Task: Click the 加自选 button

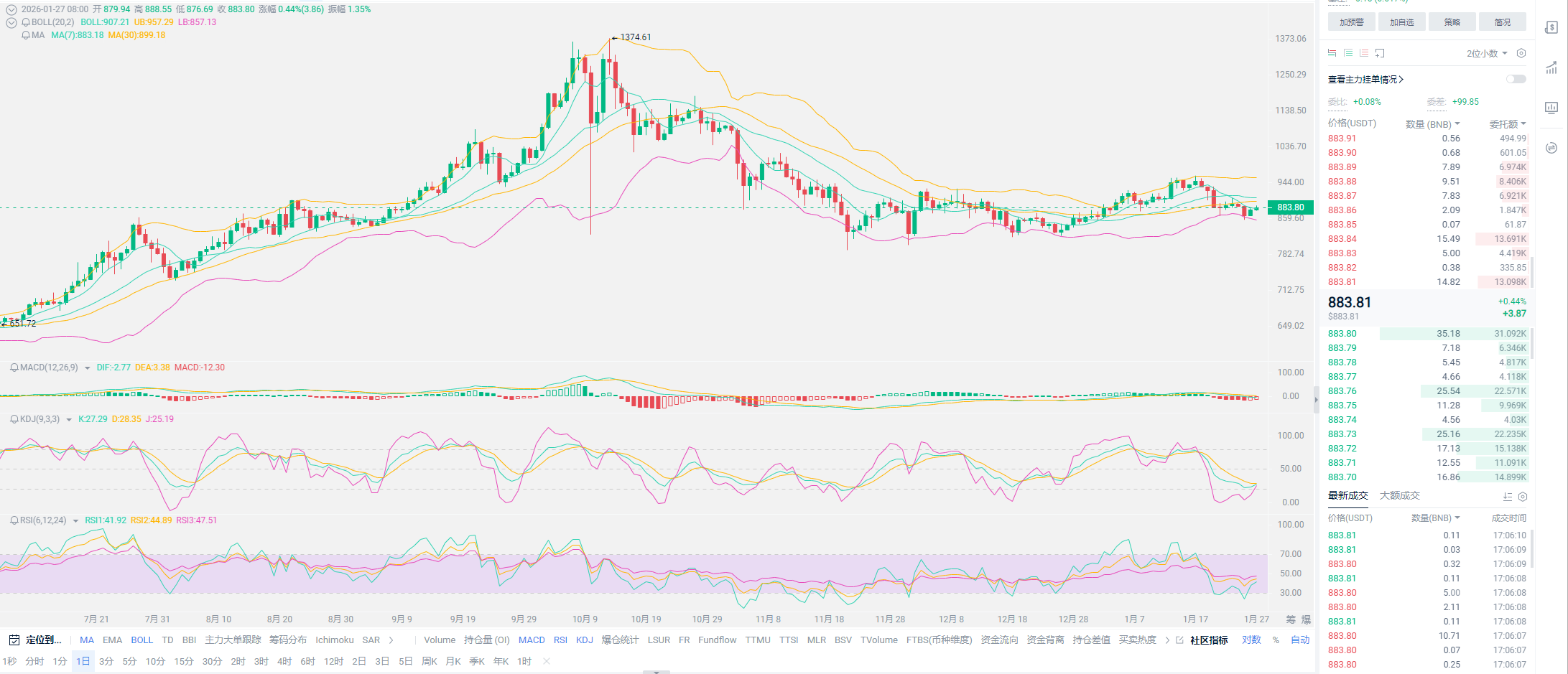Action: [1401, 22]
